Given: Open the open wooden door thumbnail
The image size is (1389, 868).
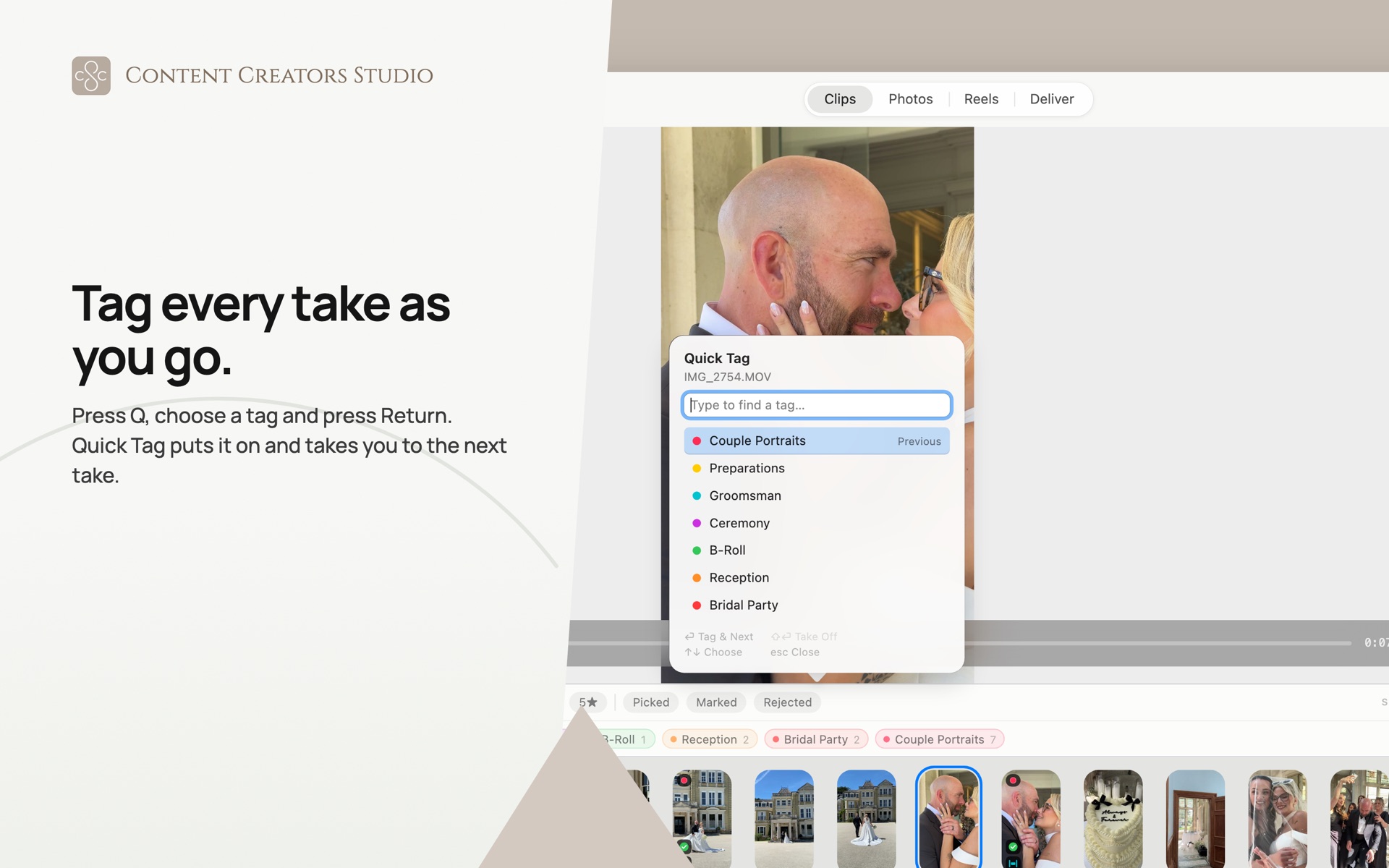Looking at the screenshot, I should pos(1196,819).
